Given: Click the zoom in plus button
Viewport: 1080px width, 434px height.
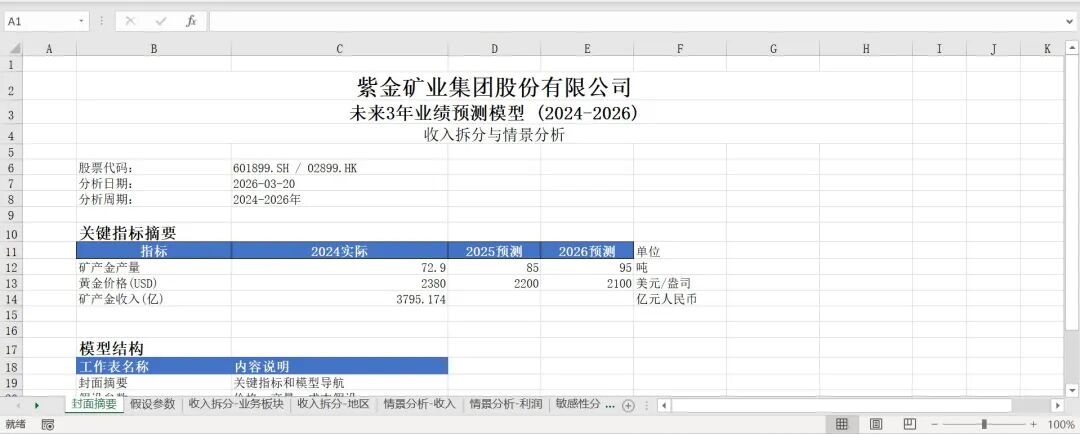Looking at the screenshot, I should click(1033, 424).
